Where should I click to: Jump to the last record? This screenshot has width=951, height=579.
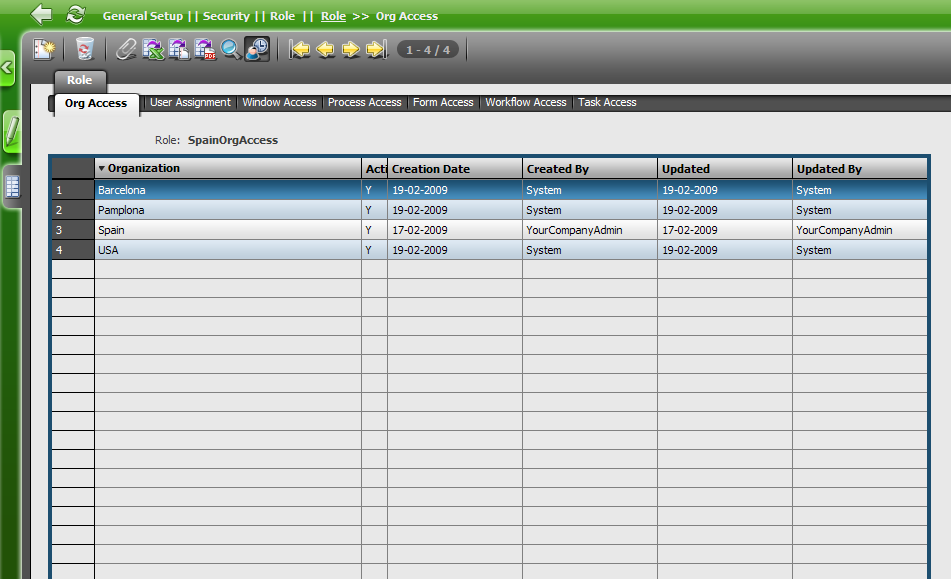(x=376, y=49)
